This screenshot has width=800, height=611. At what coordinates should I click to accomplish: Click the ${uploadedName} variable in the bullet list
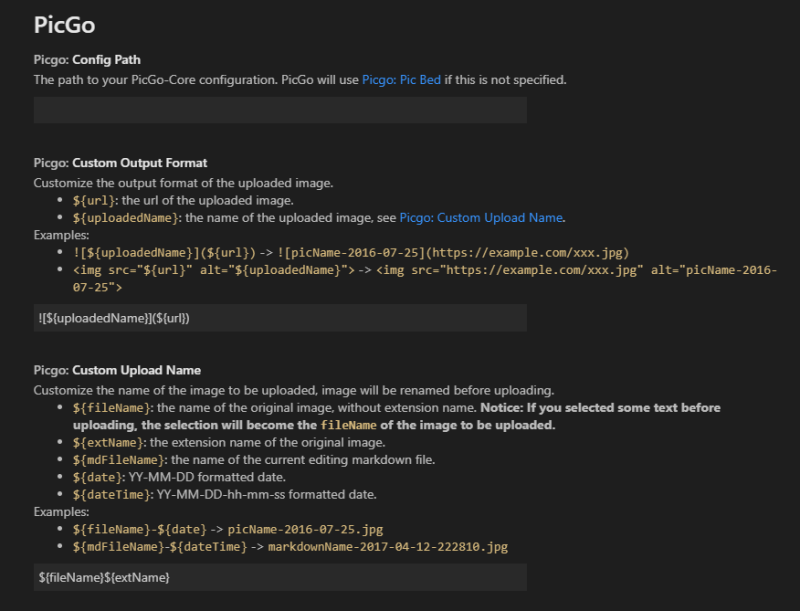tap(126, 218)
